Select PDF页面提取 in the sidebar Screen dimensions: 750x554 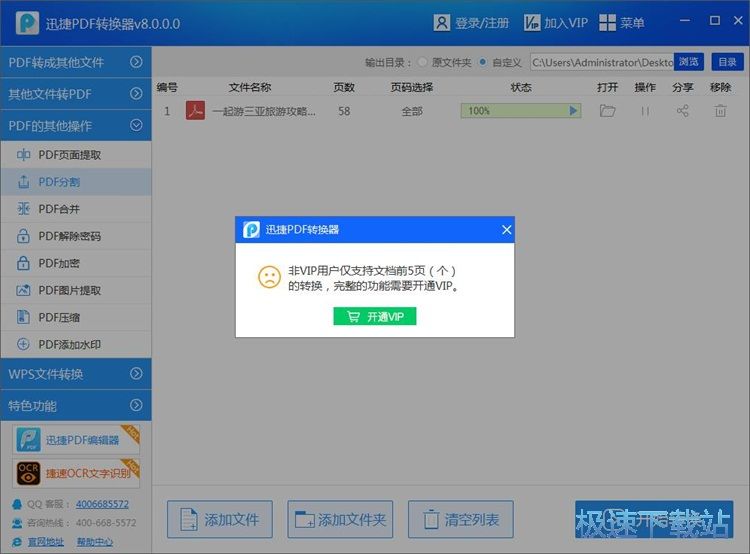(x=76, y=155)
